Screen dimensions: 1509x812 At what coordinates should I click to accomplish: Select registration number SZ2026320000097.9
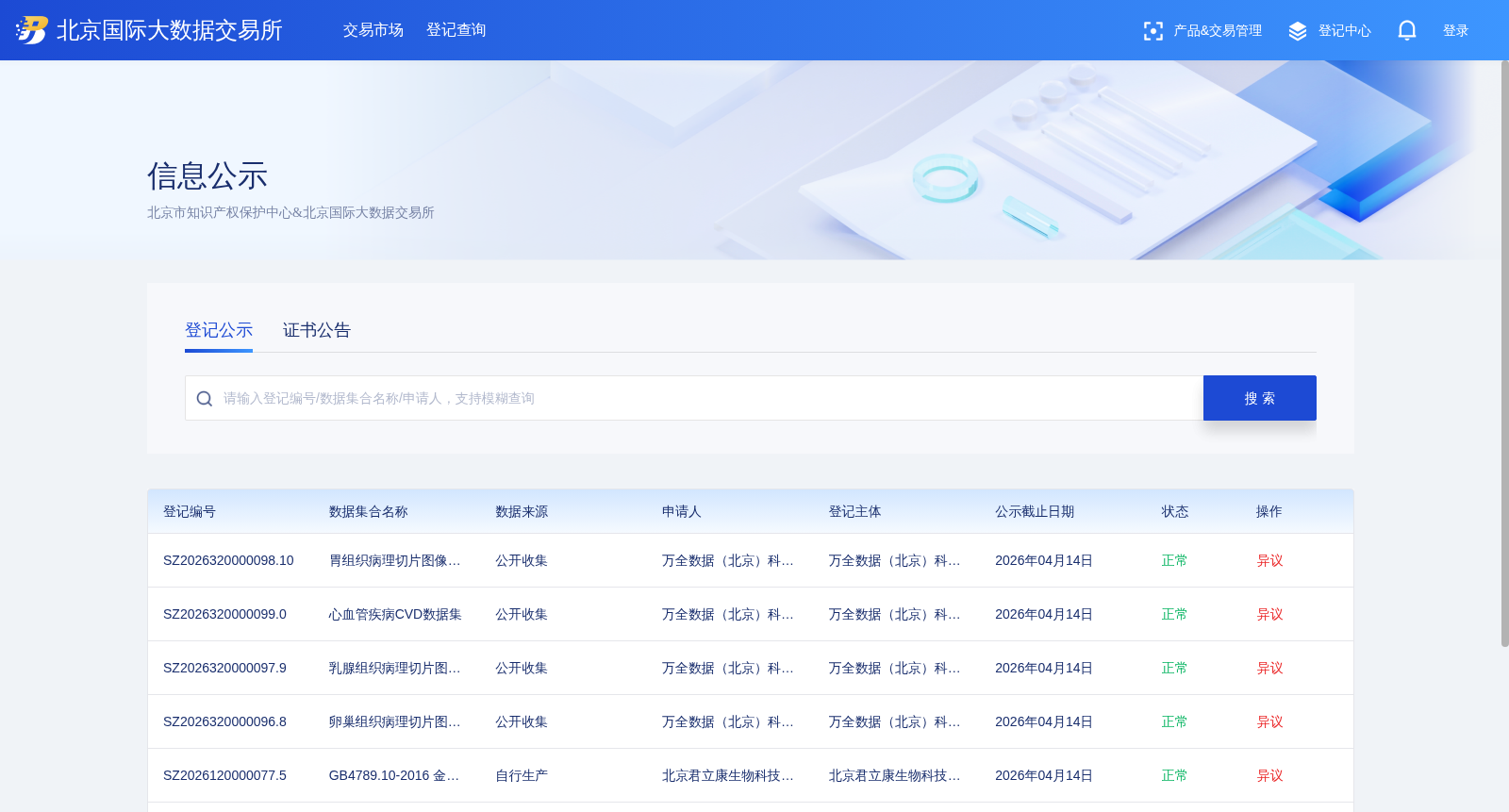point(224,668)
